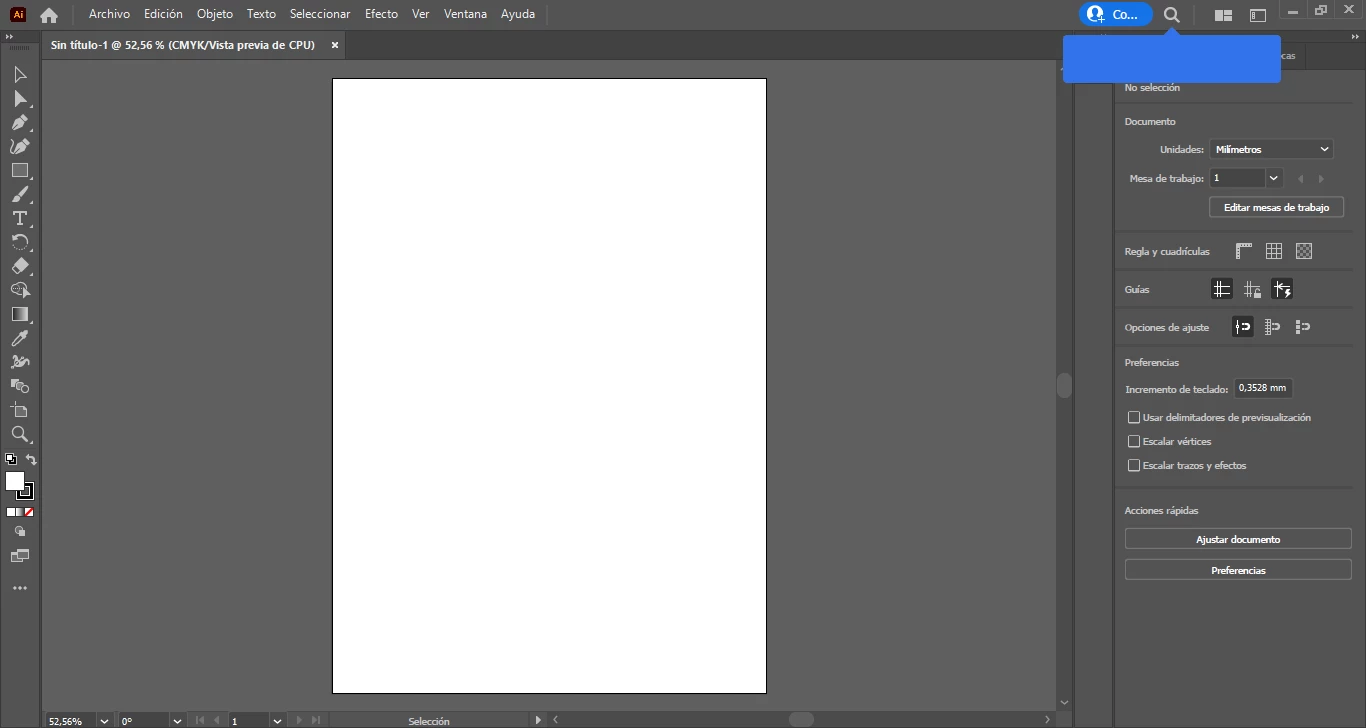Show rulers icon in Regla y cuadrículas
The image size is (1366, 728).
point(1244,252)
